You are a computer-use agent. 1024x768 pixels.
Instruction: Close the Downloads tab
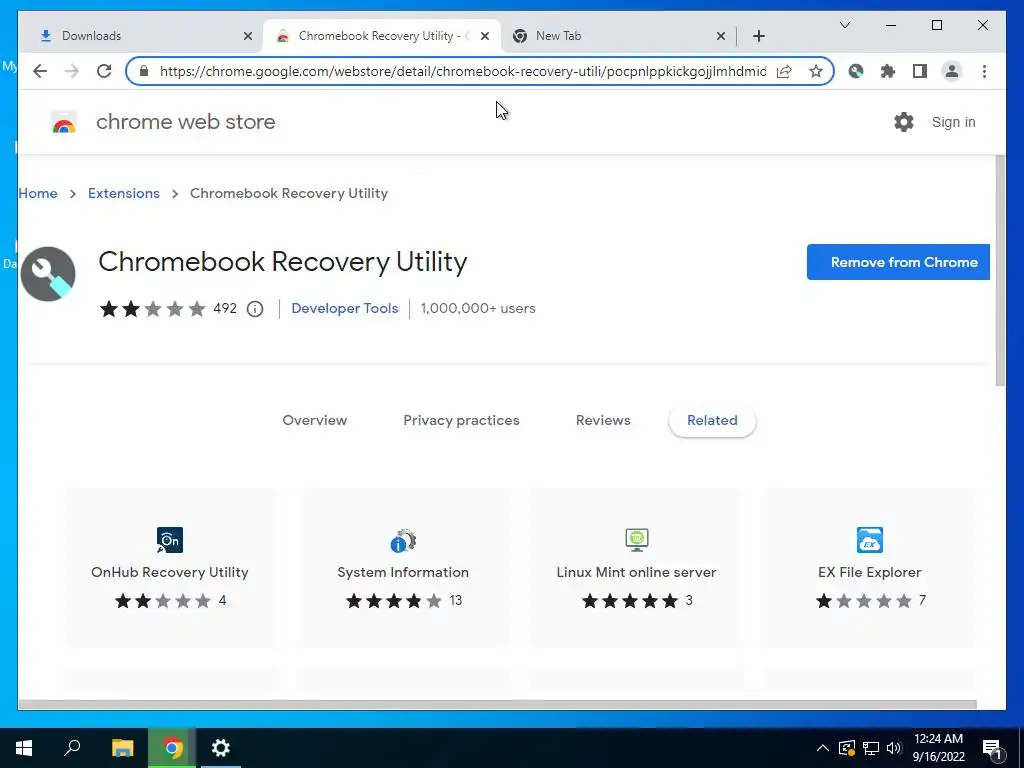click(248, 36)
